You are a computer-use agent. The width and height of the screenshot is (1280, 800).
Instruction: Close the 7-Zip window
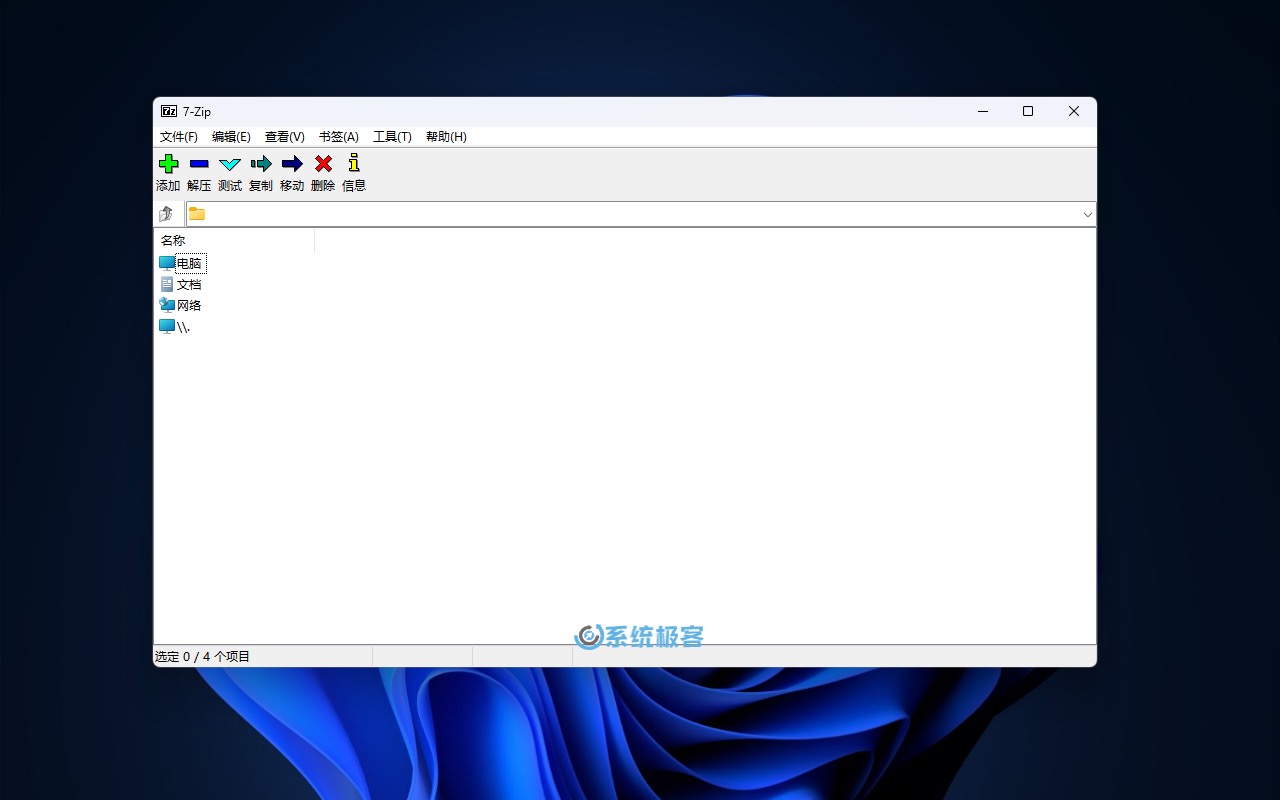(x=1074, y=112)
